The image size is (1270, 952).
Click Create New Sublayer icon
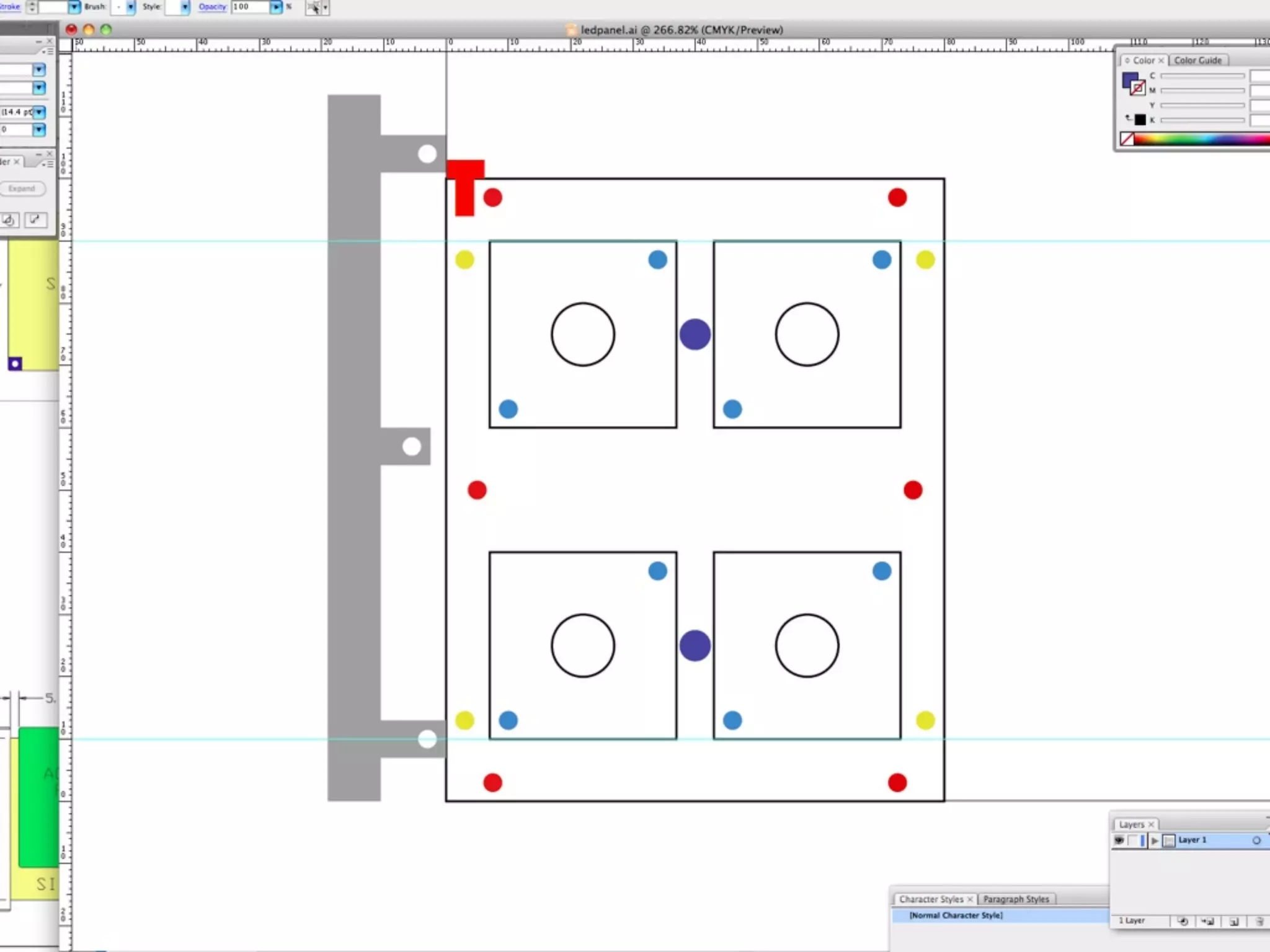(1207, 922)
